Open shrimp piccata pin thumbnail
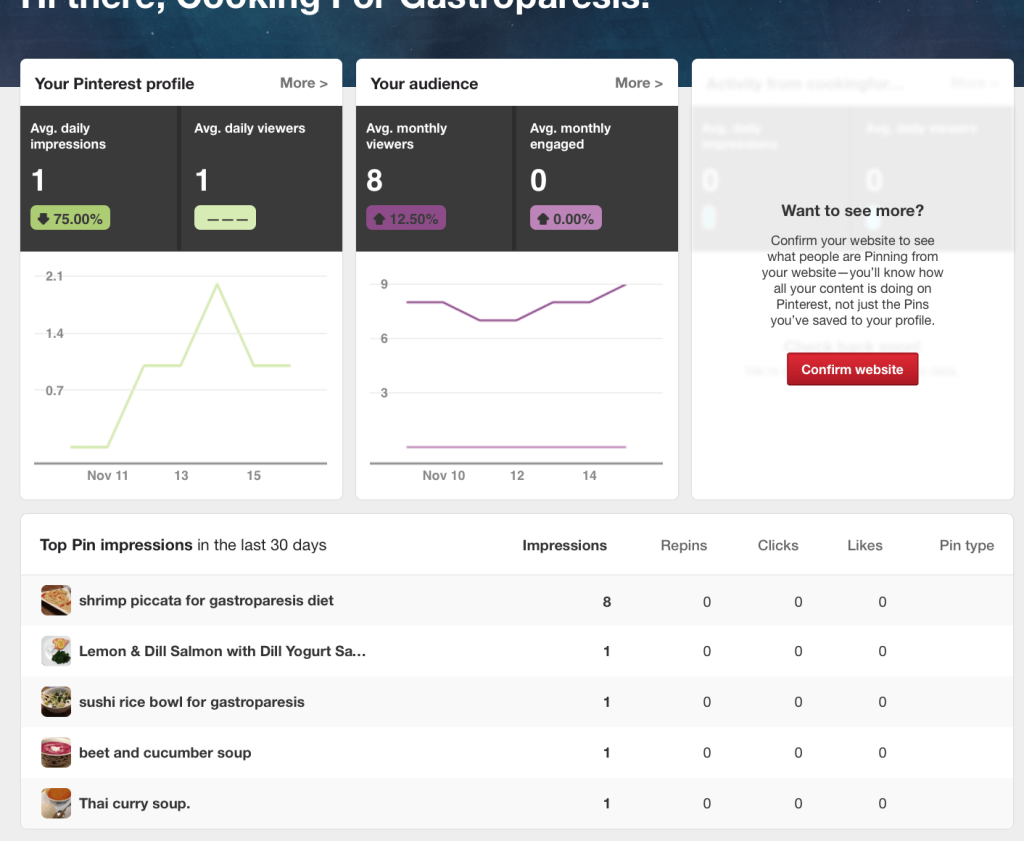Image resolution: width=1024 pixels, height=841 pixels. coord(56,600)
